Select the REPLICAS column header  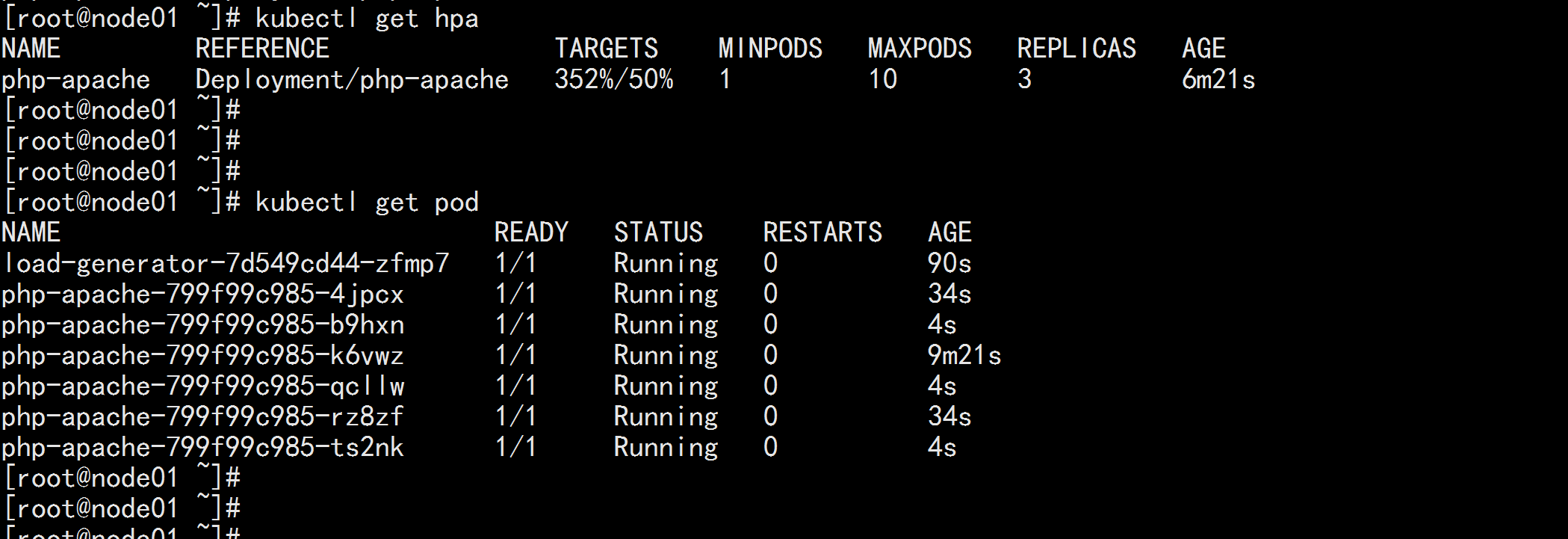coord(1076,49)
